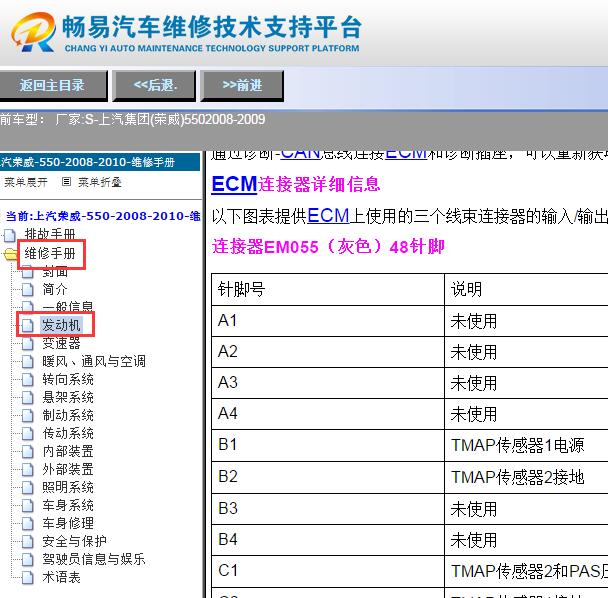The image size is (608, 598).
Task: Open the 照明系统 section
Action: coord(68,487)
